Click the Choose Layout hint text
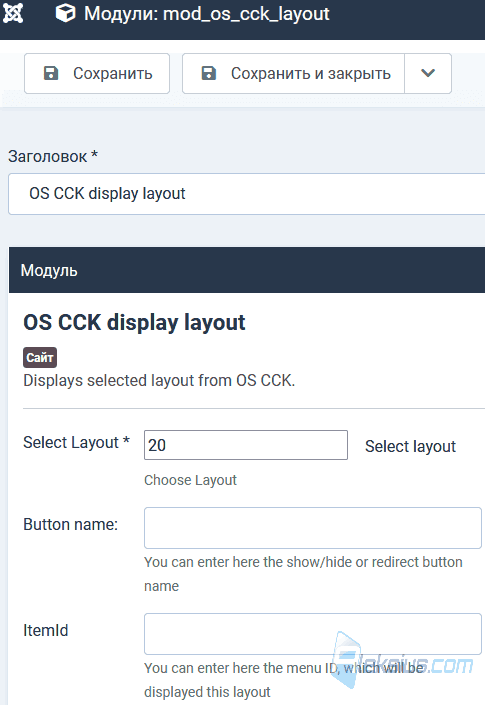This screenshot has height=711, width=485. 190,480
